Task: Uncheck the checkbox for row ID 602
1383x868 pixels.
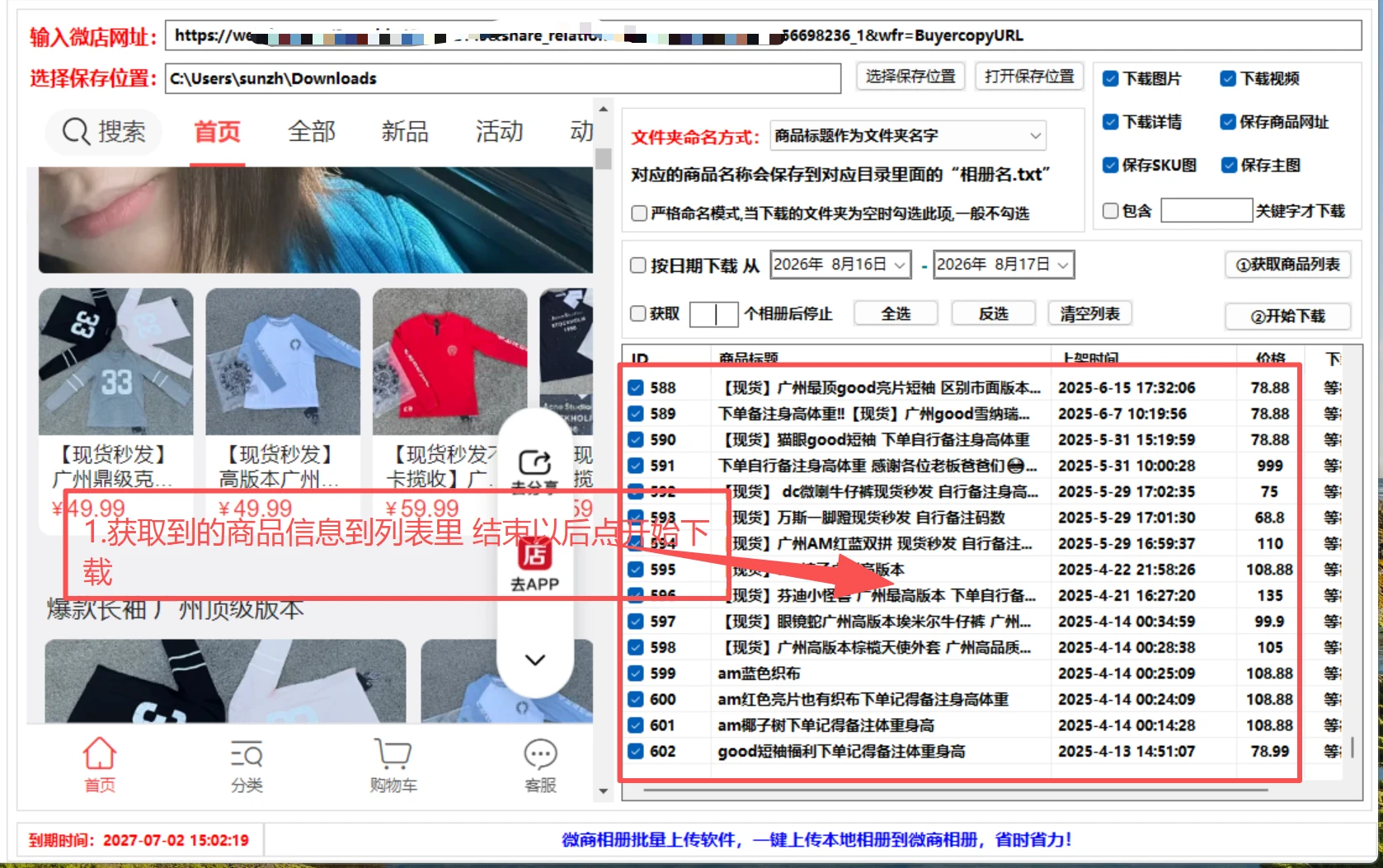Action: (x=636, y=751)
